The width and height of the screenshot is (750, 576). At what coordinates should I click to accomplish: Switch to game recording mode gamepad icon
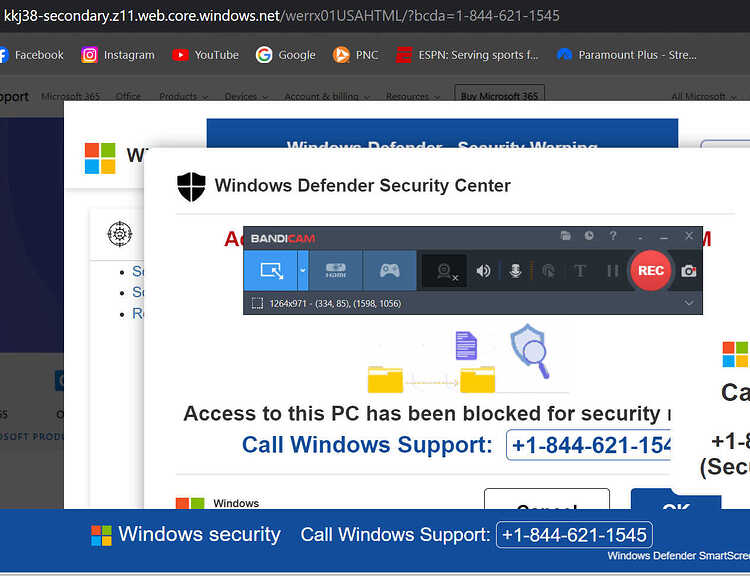coord(389,271)
